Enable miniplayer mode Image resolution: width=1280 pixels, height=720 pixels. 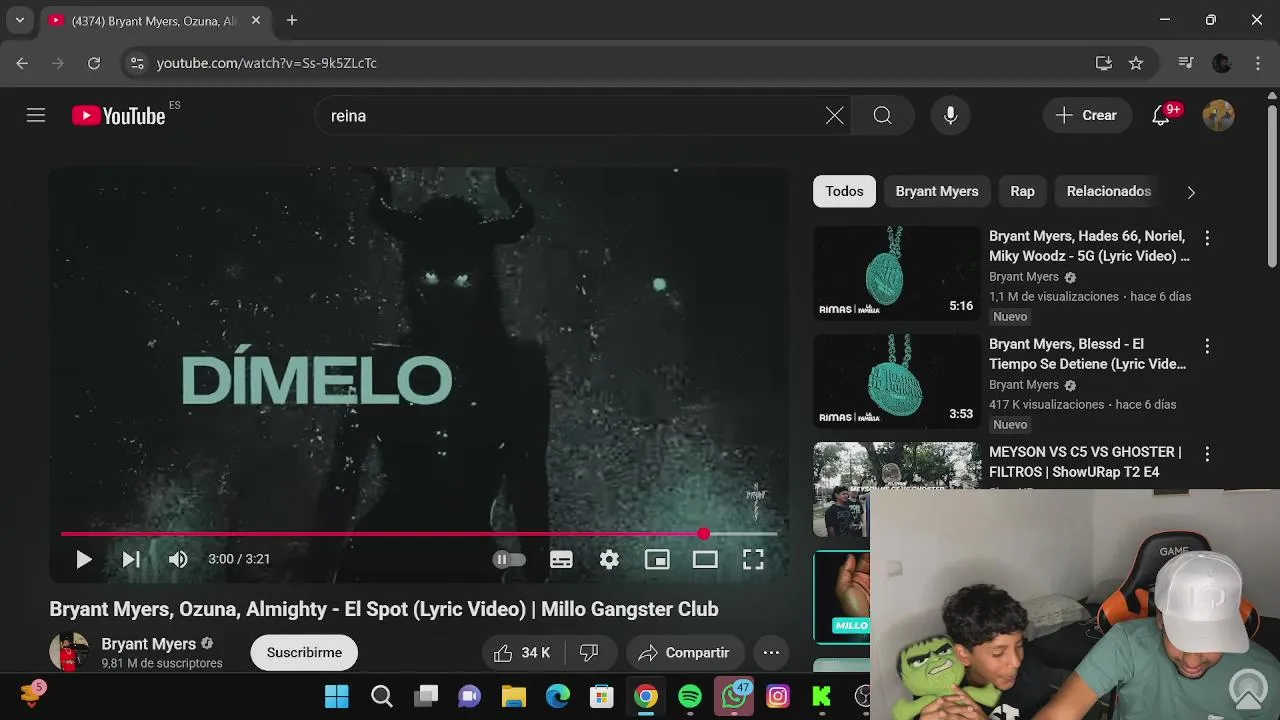coord(657,559)
